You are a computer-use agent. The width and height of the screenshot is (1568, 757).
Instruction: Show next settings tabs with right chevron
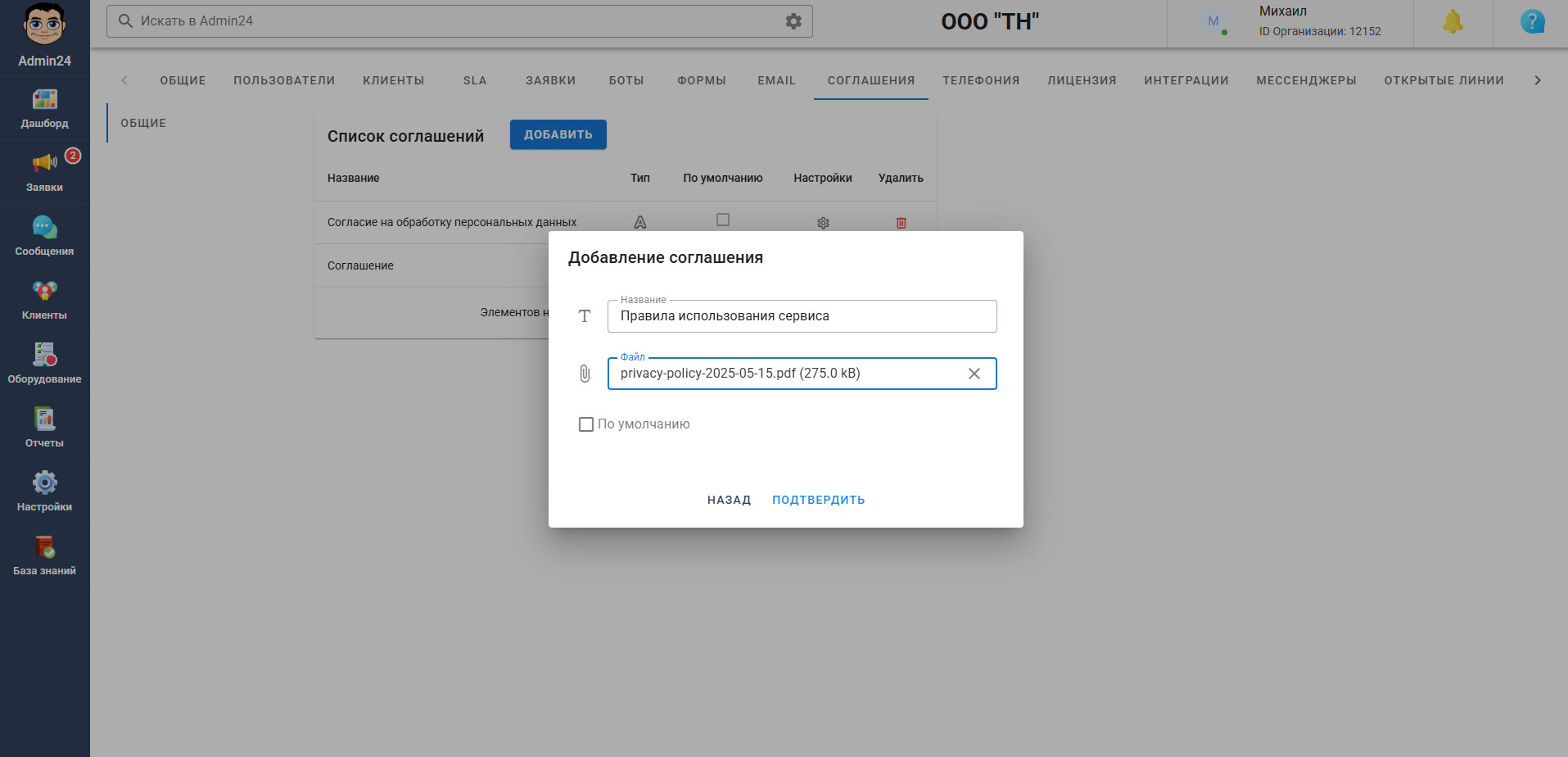pyautogui.click(x=1537, y=80)
